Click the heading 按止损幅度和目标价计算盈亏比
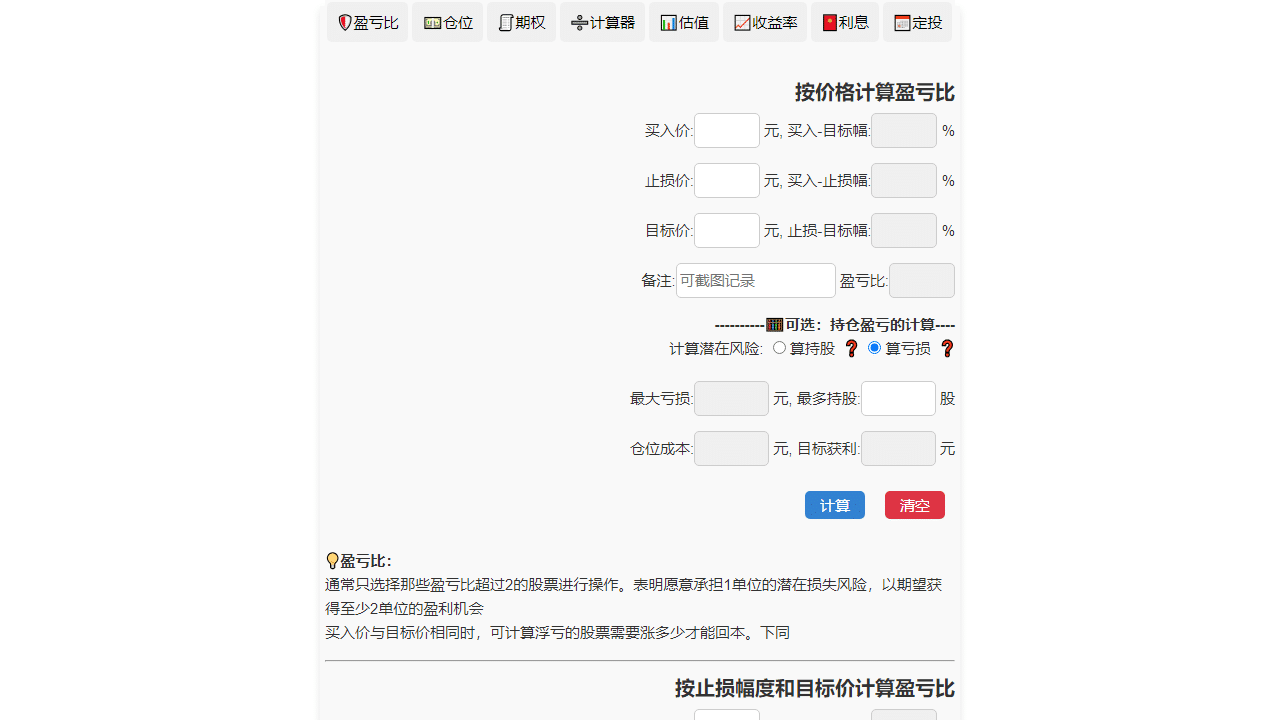The height and width of the screenshot is (720, 1280). [x=815, y=689]
